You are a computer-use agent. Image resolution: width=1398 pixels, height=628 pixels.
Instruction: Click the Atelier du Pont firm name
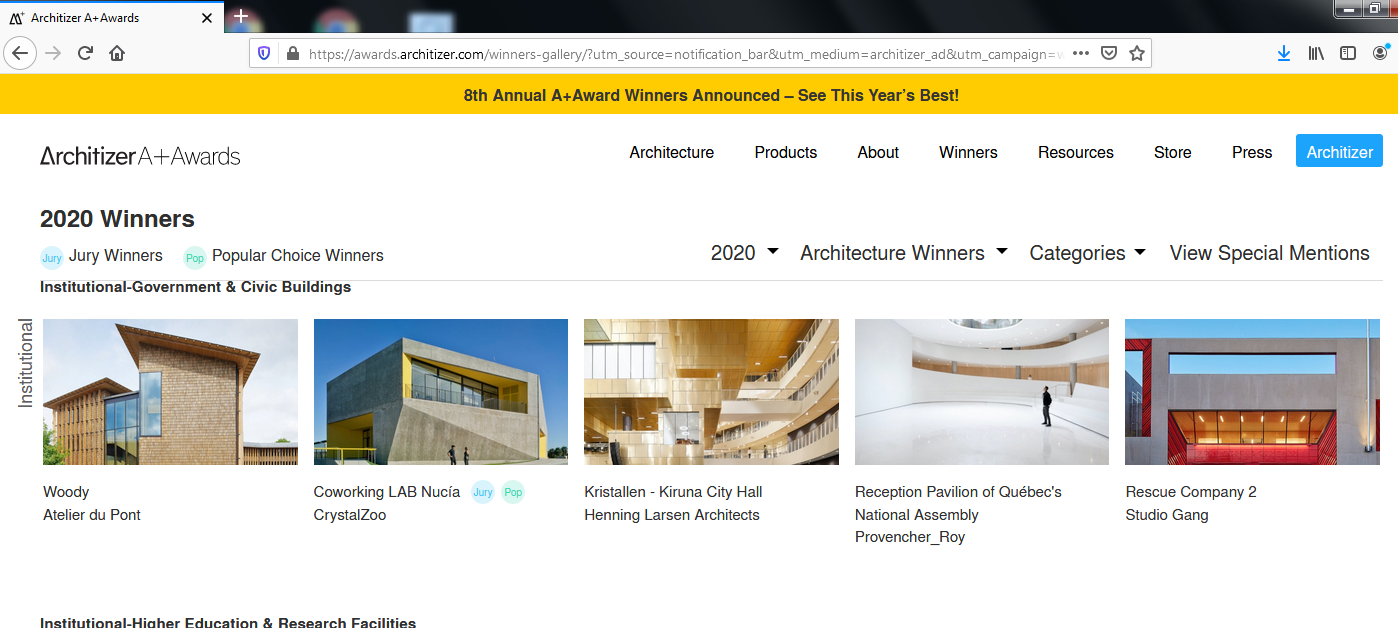(92, 515)
